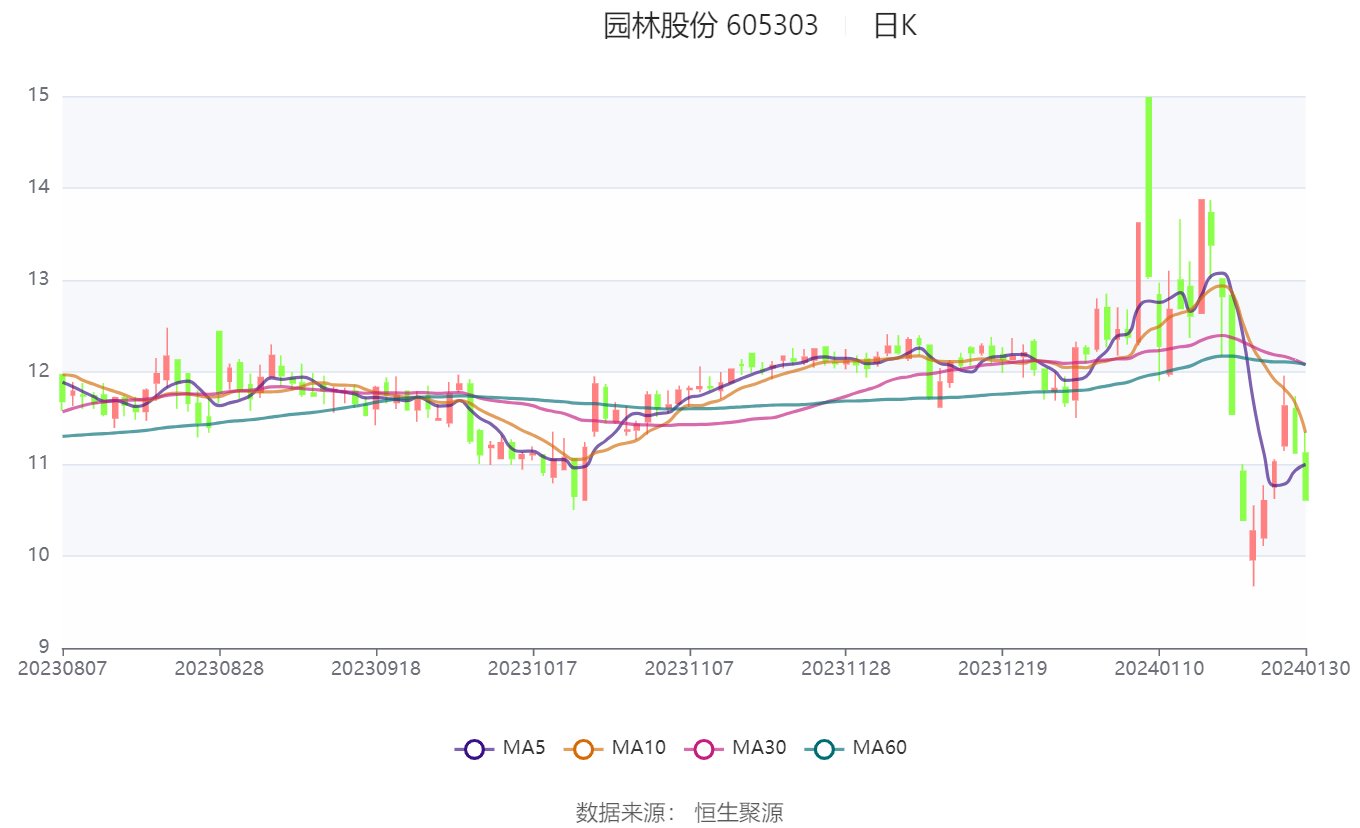The height and width of the screenshot is (828, 1360).
Task: Select the 20230828 date axis label
Action: click(220, 668)
